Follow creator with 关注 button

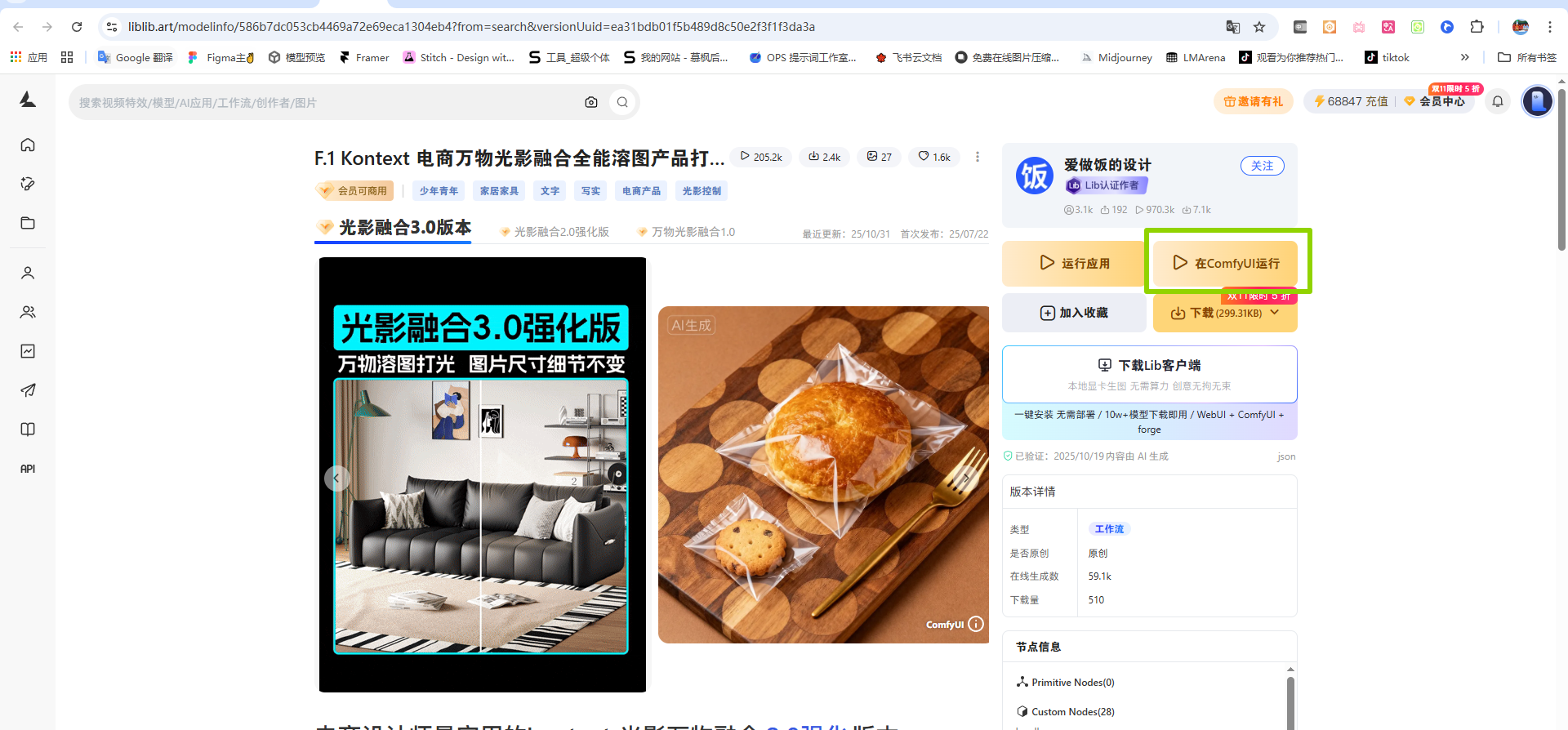click(x=1262, y=166)
